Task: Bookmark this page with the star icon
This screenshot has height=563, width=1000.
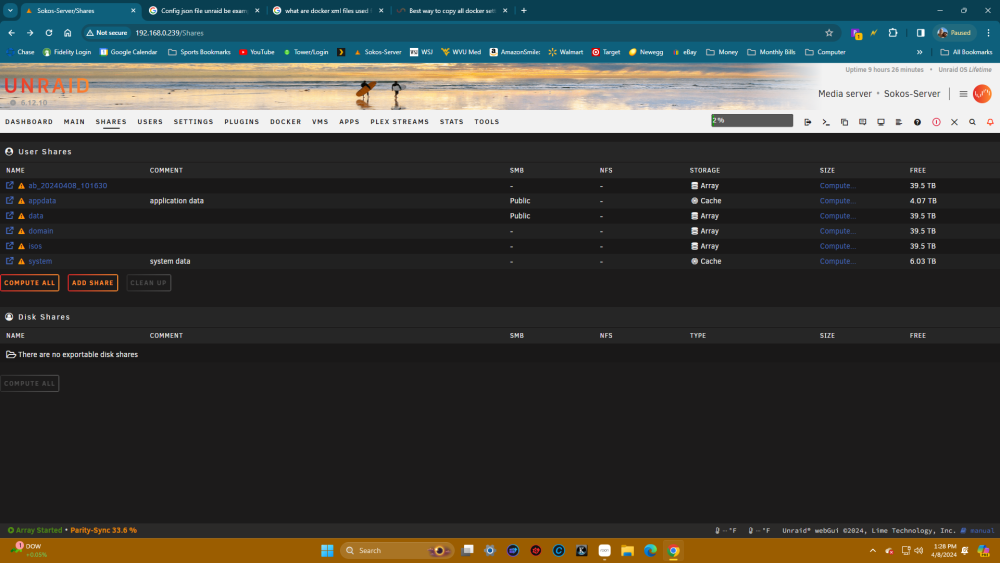Action: [829, 33]
